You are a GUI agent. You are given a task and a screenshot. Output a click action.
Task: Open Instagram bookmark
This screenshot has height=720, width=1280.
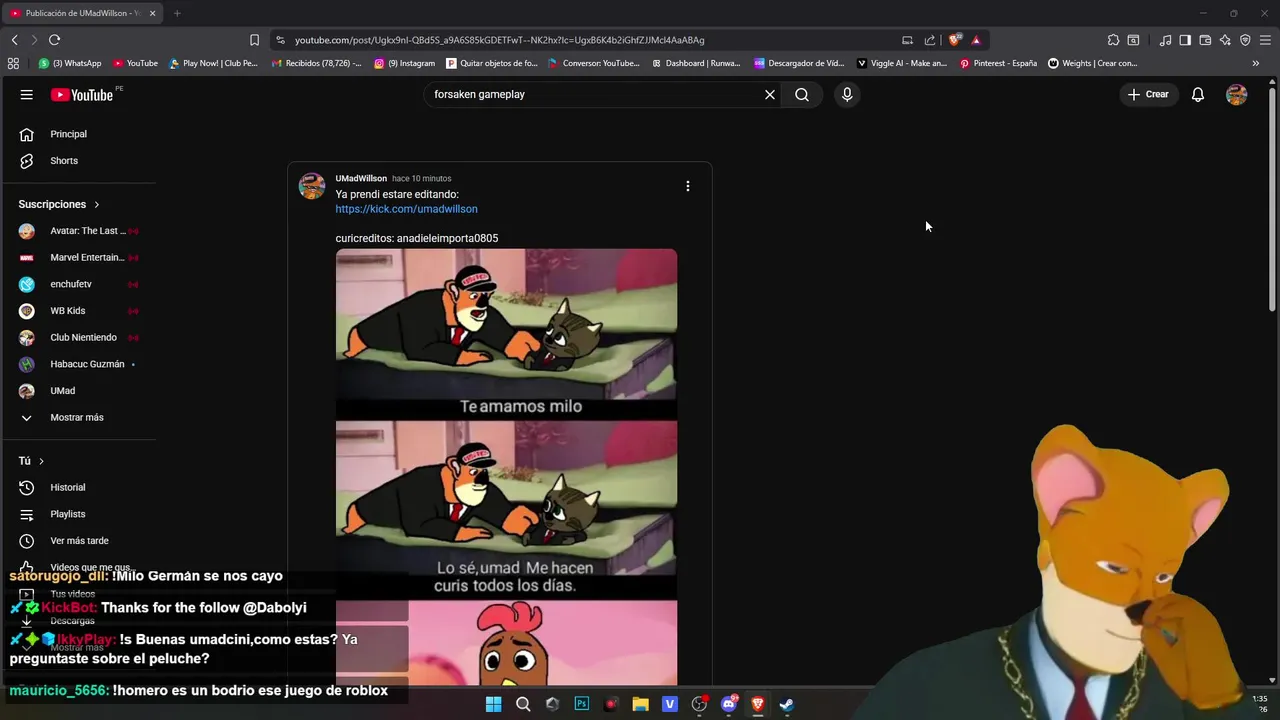(405, 63)
